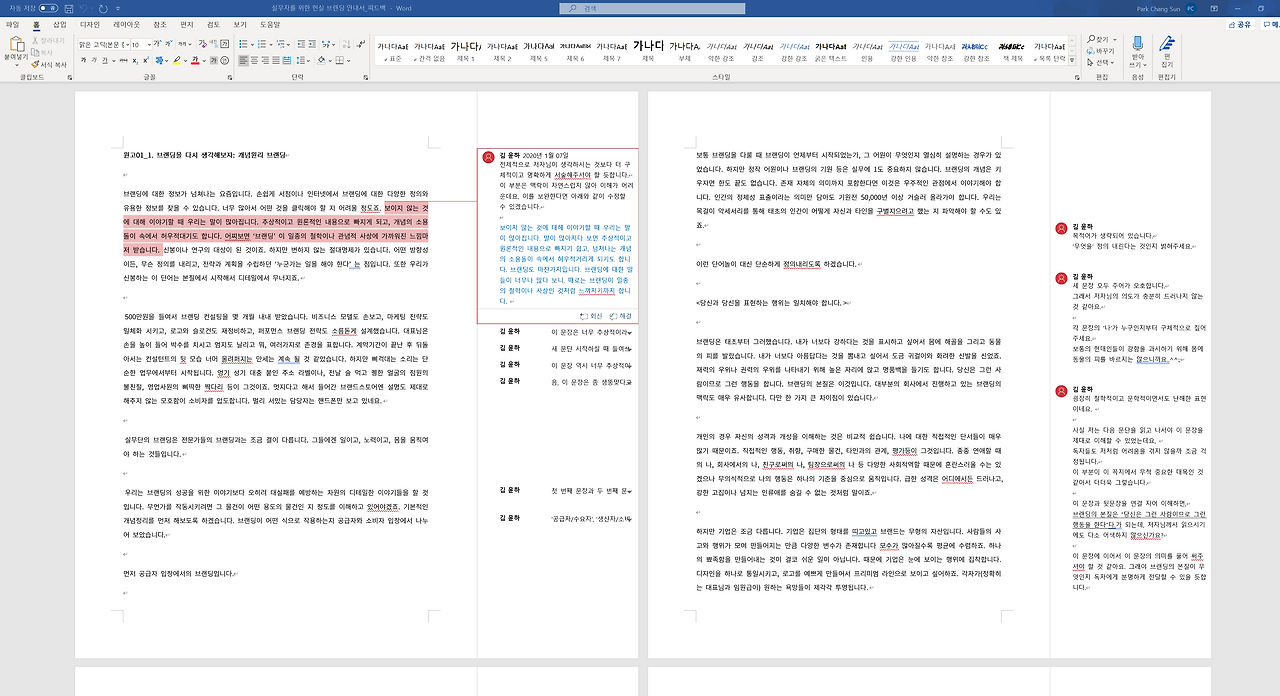Open the font name combo box
Screen dimensions: 1280x696
[103, 44]
